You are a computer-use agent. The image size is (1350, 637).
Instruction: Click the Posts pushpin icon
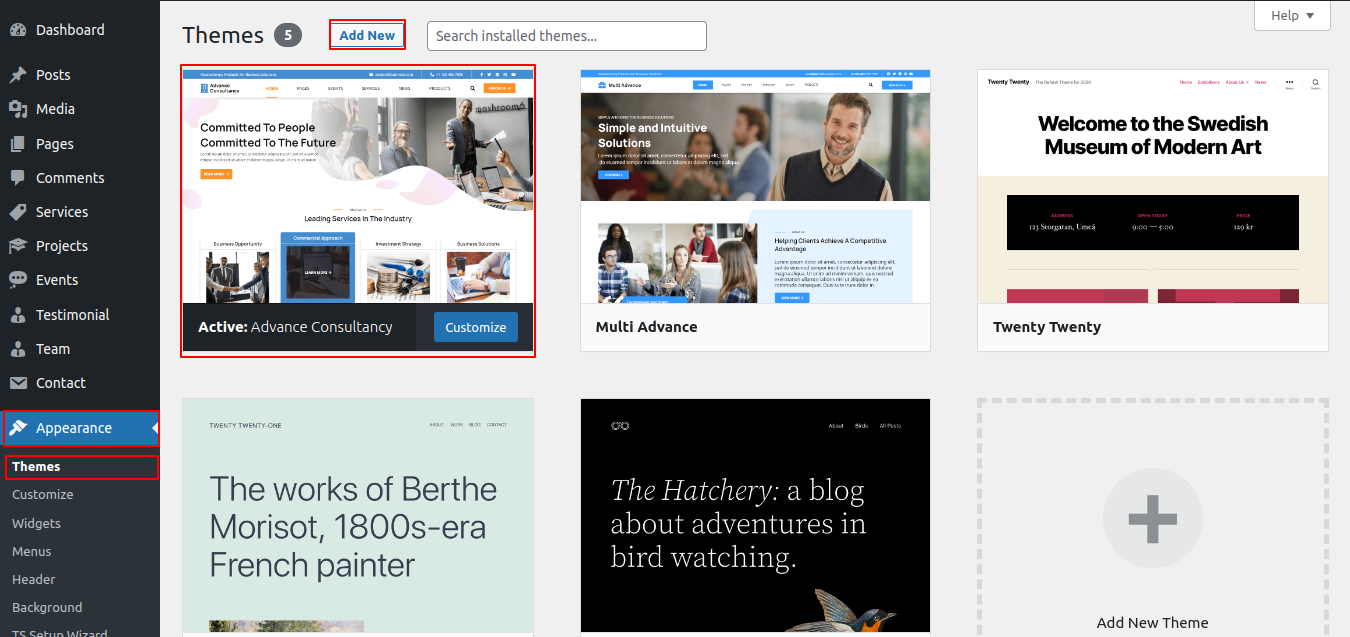pos(18,75)
